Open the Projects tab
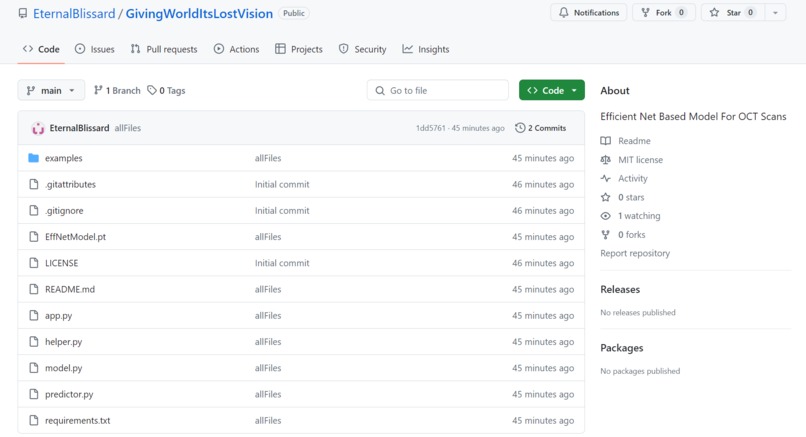This screenshot has height=437, width=806. (299, 49)
